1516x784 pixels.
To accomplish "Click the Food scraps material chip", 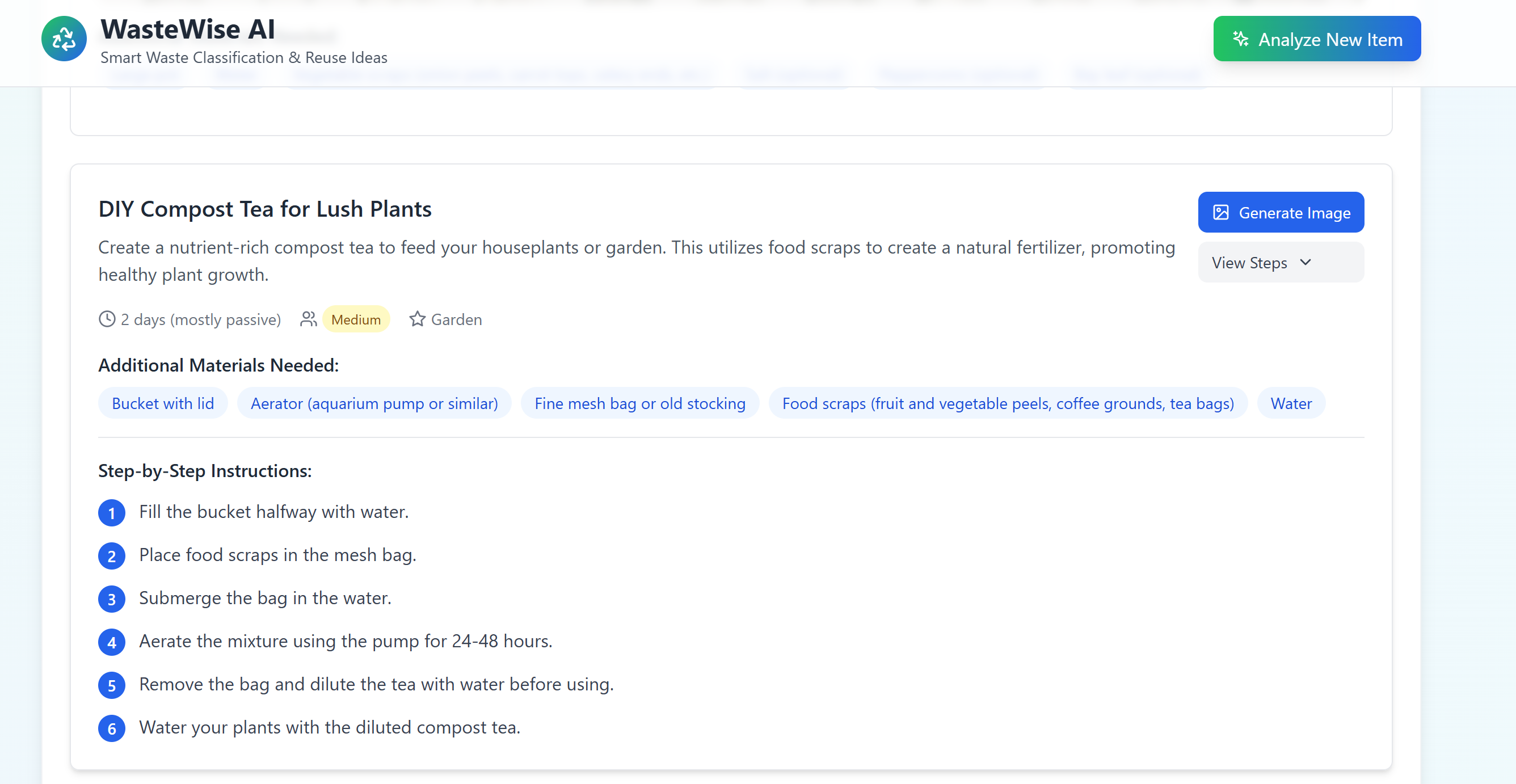I will pos(1008,403).
